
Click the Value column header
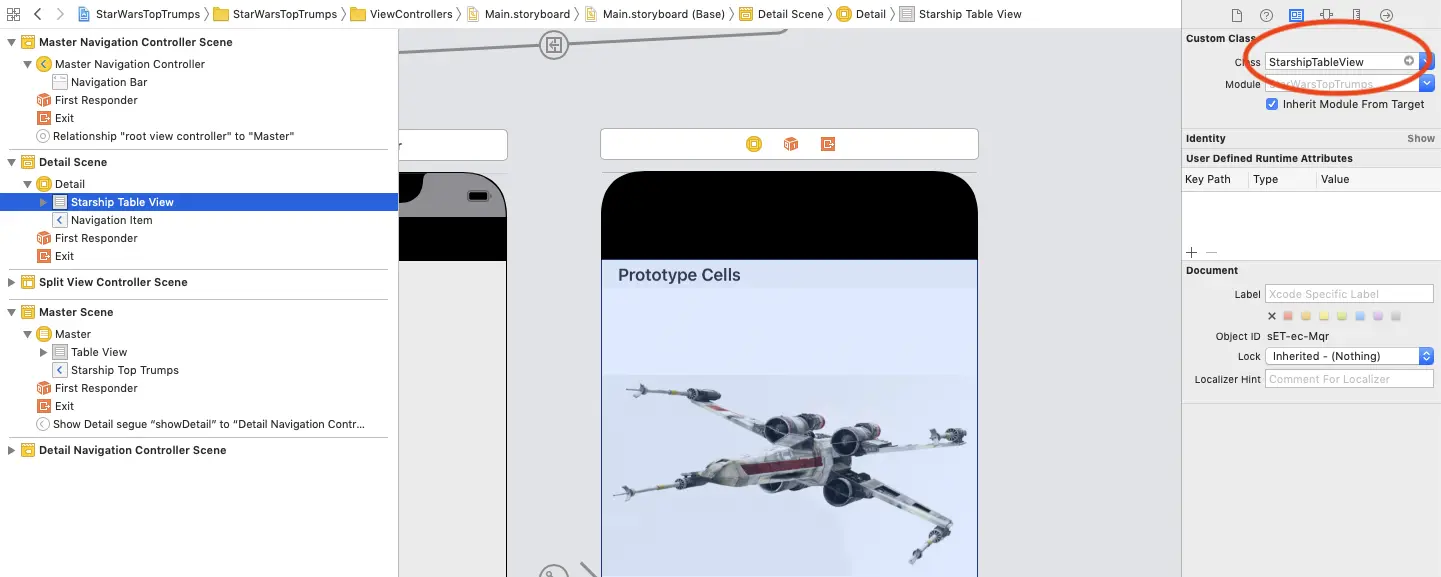[1335, 179]
